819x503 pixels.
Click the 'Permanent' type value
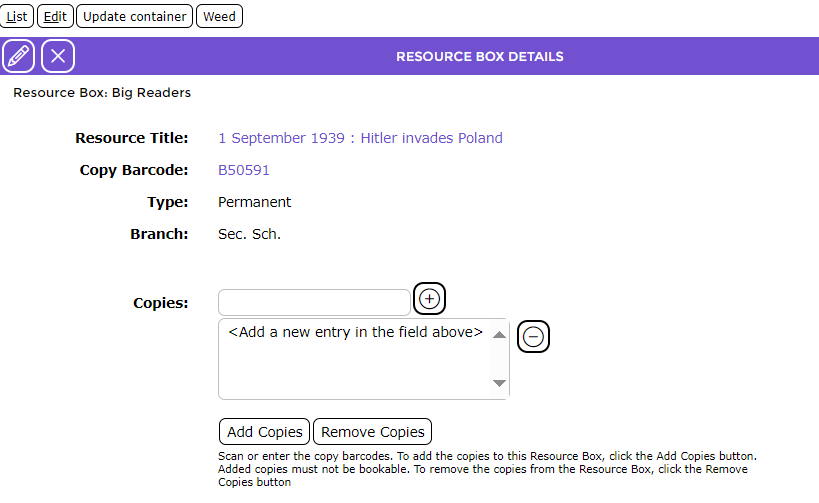click(254, 202)
